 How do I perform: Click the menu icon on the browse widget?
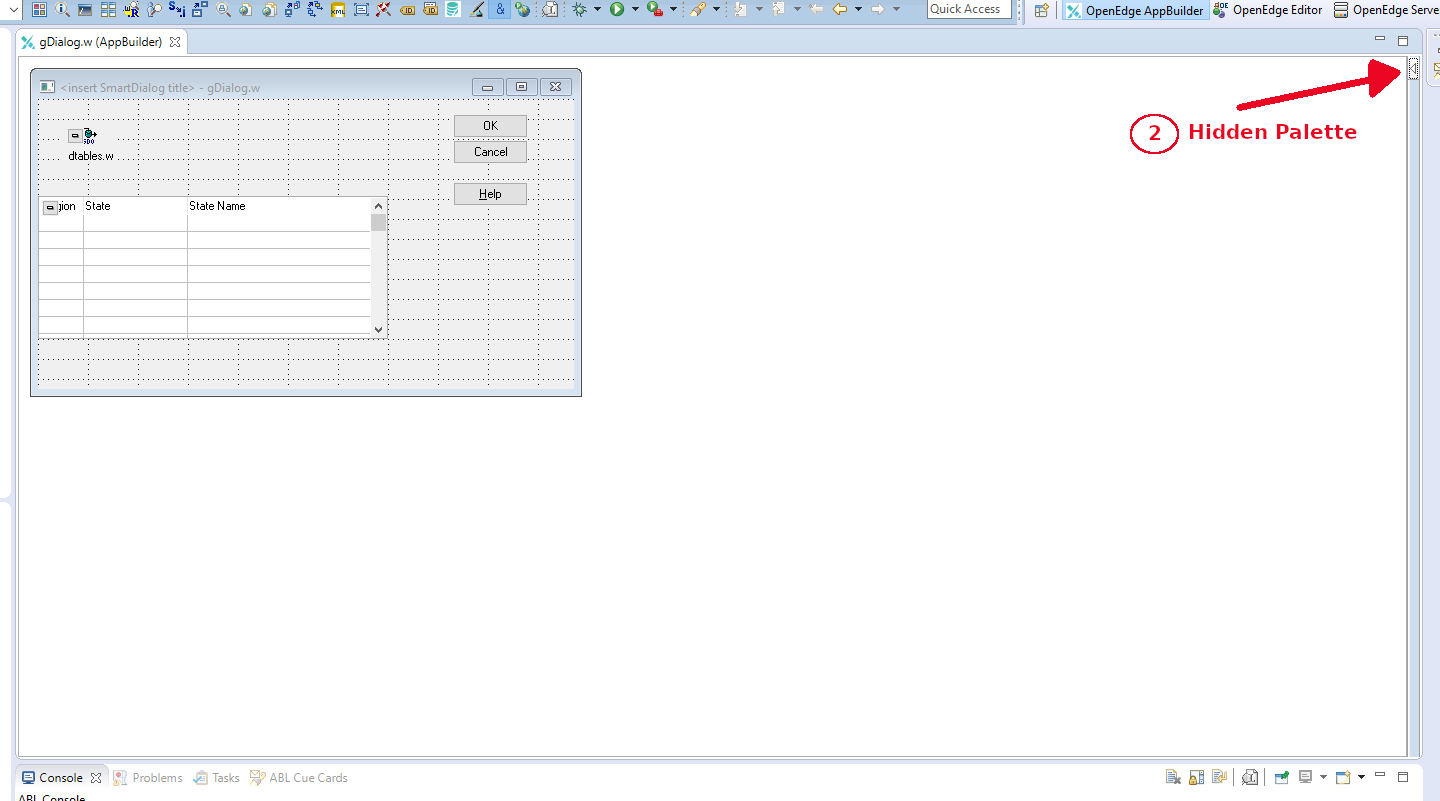[x=50, y=207]
